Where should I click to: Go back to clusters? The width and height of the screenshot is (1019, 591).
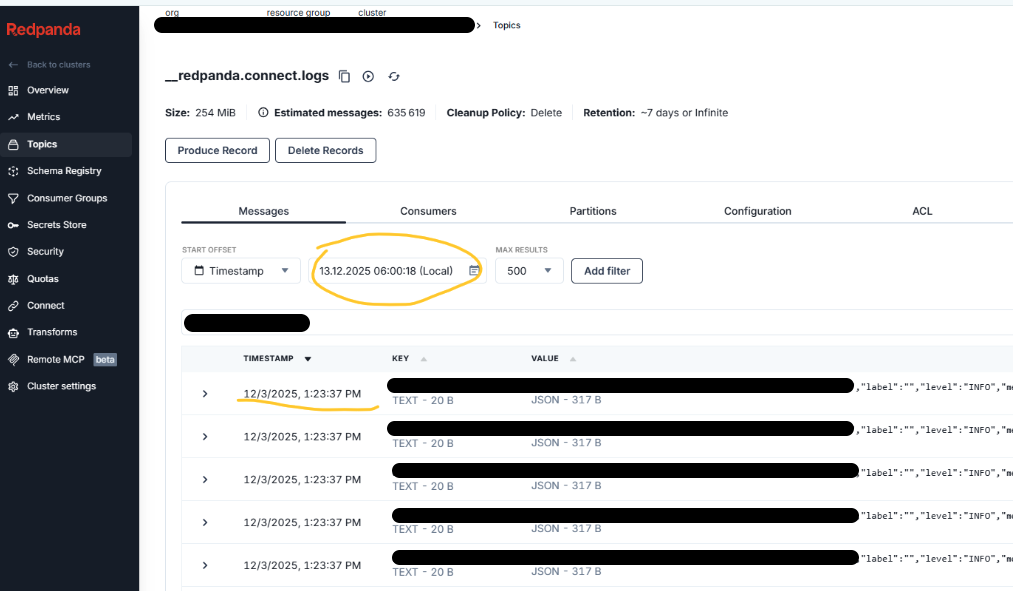pos(49,64)
